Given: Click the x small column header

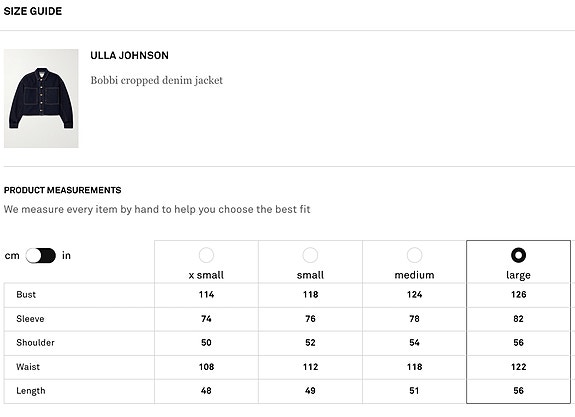Looking at the screenshot, I should click(206, 275).
